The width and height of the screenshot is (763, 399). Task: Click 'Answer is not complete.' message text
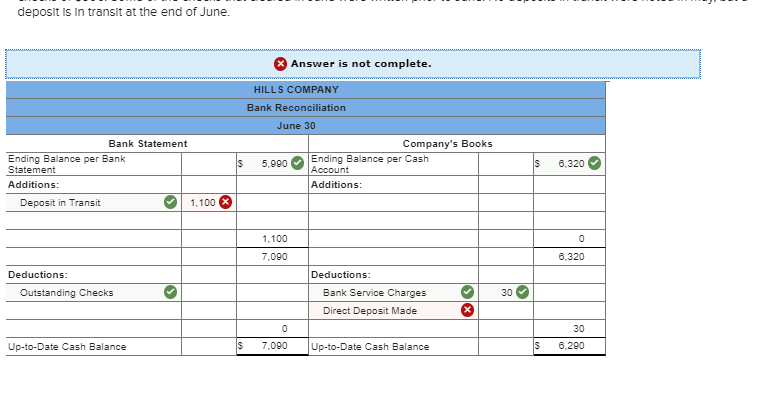pyautogui.click(x=361, y=64)
